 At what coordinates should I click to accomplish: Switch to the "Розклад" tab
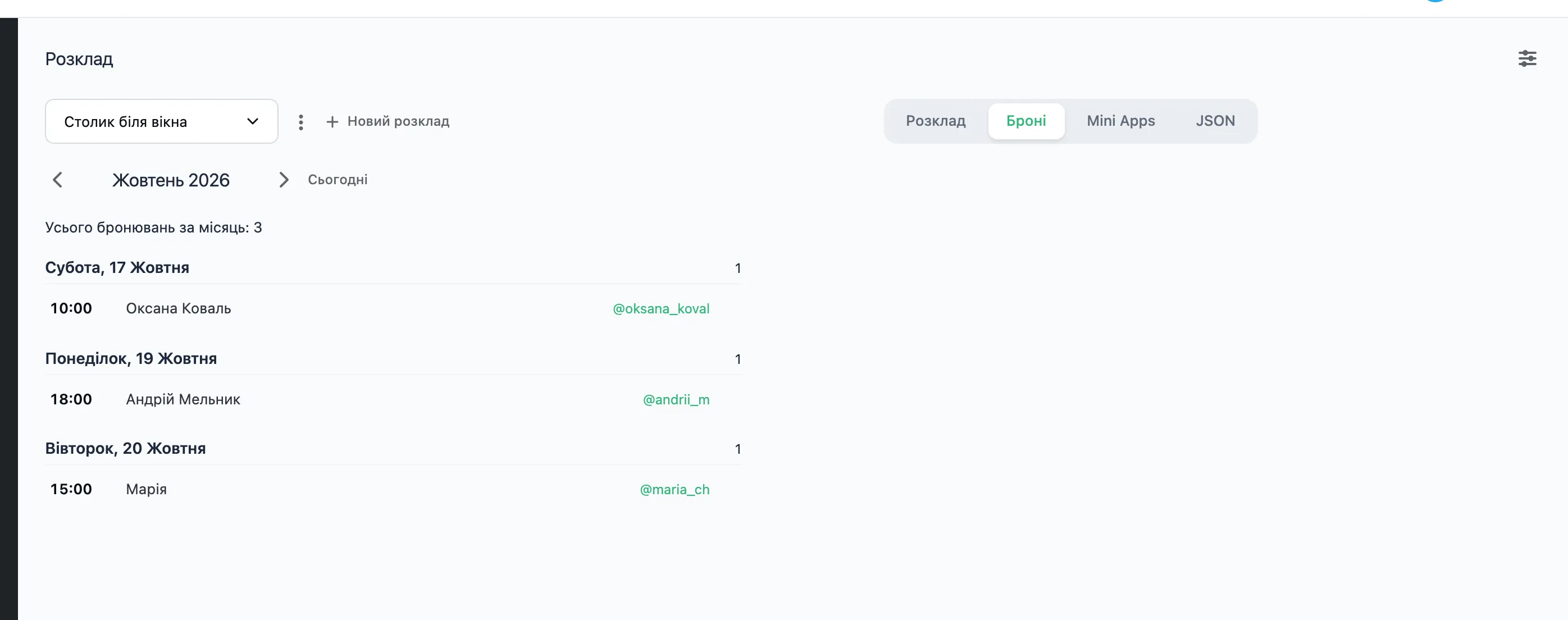pyautogui.click(x=936, y=121)
